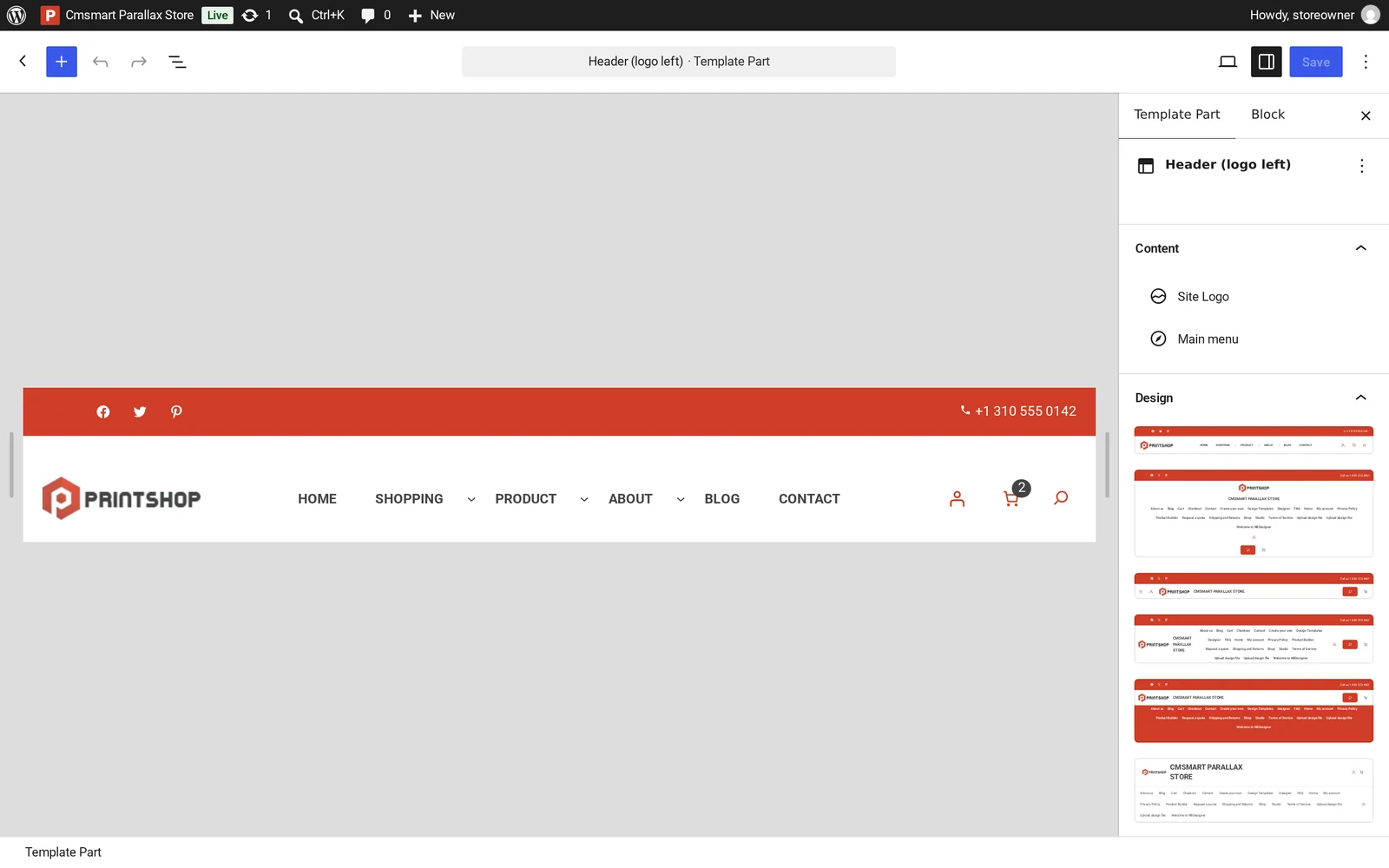Click the Header (logo left) title field
1389x868 pixels.
tap(679, 62)
